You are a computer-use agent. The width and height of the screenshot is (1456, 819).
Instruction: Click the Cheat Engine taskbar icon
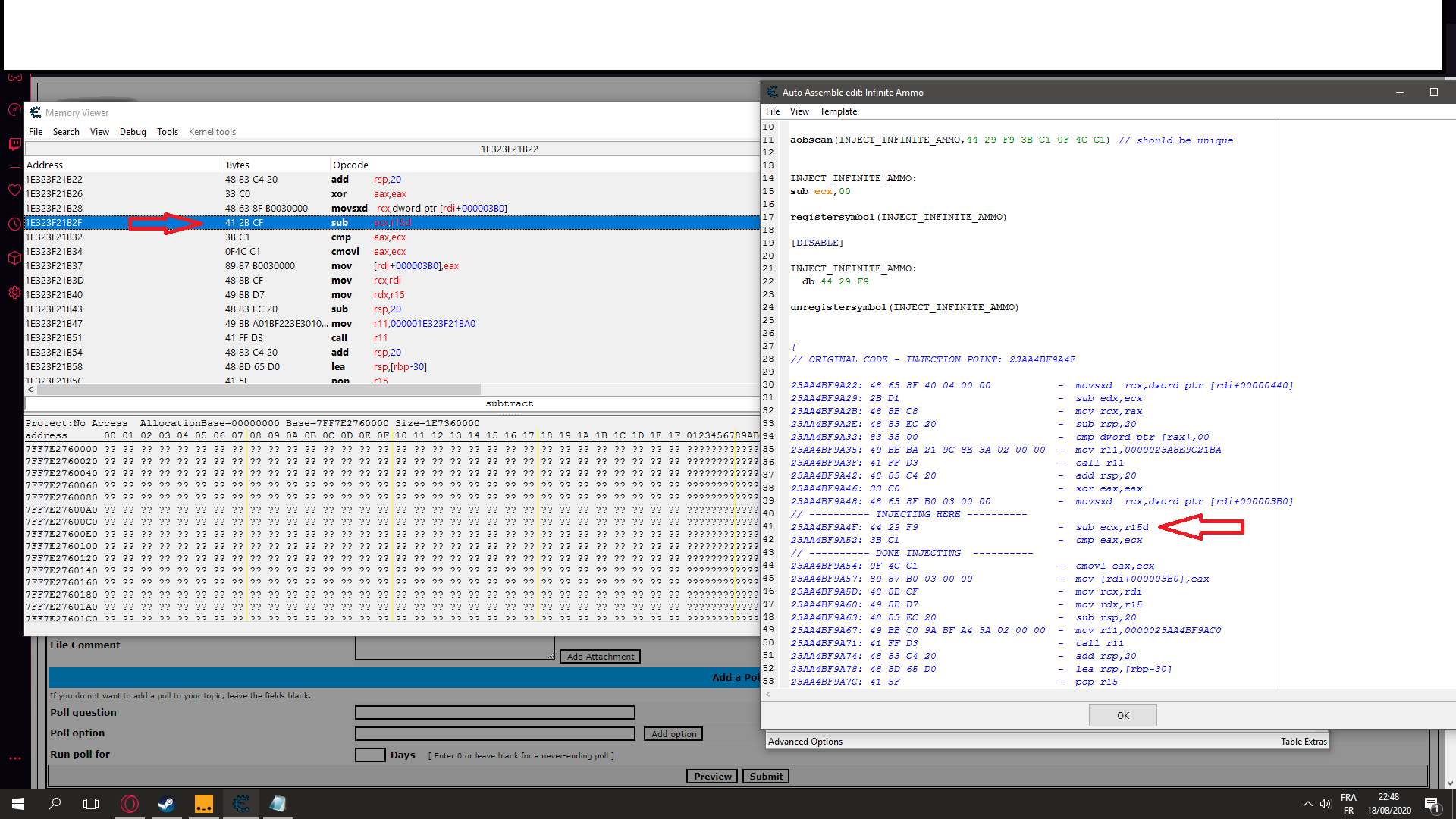[x=241, y=804]
